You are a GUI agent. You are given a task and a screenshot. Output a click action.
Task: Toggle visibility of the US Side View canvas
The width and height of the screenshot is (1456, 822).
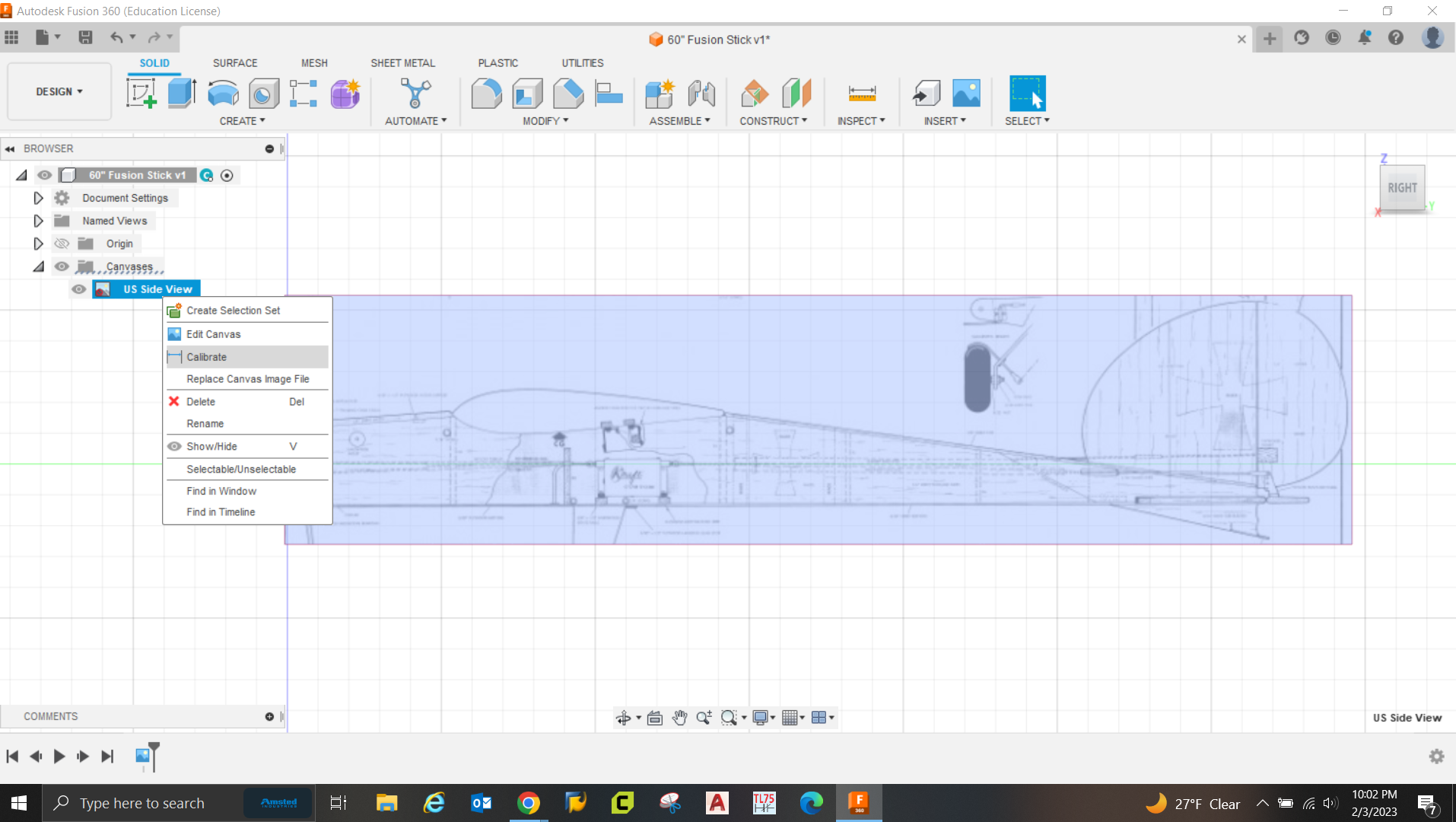coord(78,289)
